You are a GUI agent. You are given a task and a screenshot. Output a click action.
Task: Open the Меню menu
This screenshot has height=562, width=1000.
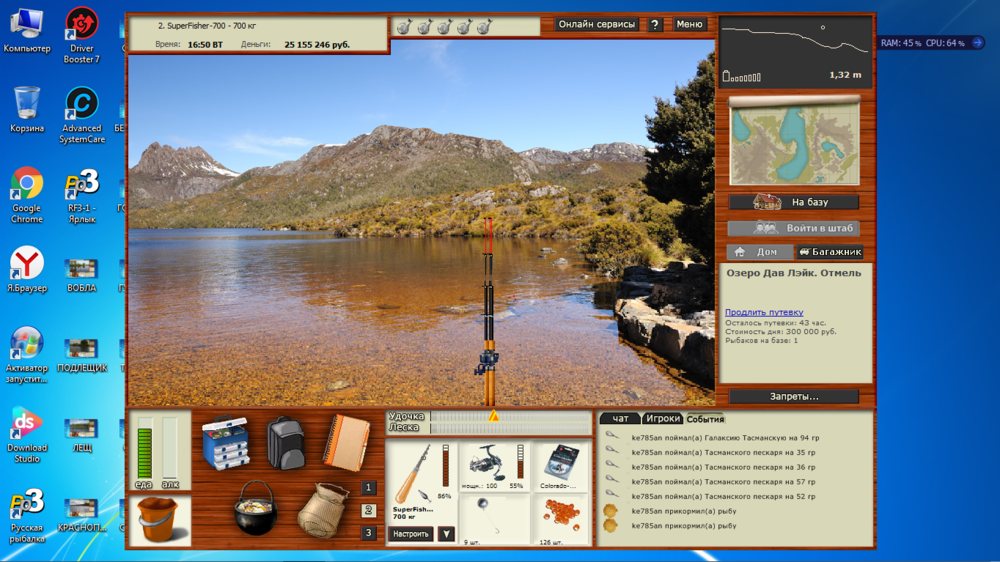[x=689, y=24]
